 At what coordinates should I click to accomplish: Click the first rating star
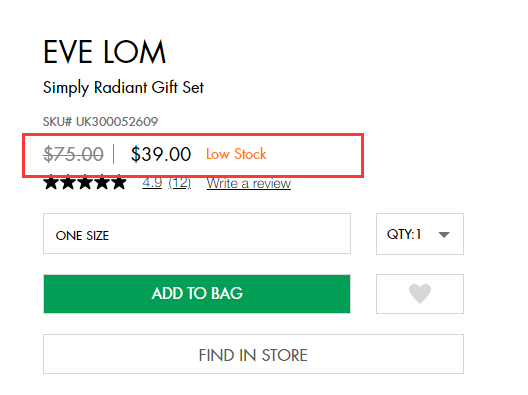(51, 183)
